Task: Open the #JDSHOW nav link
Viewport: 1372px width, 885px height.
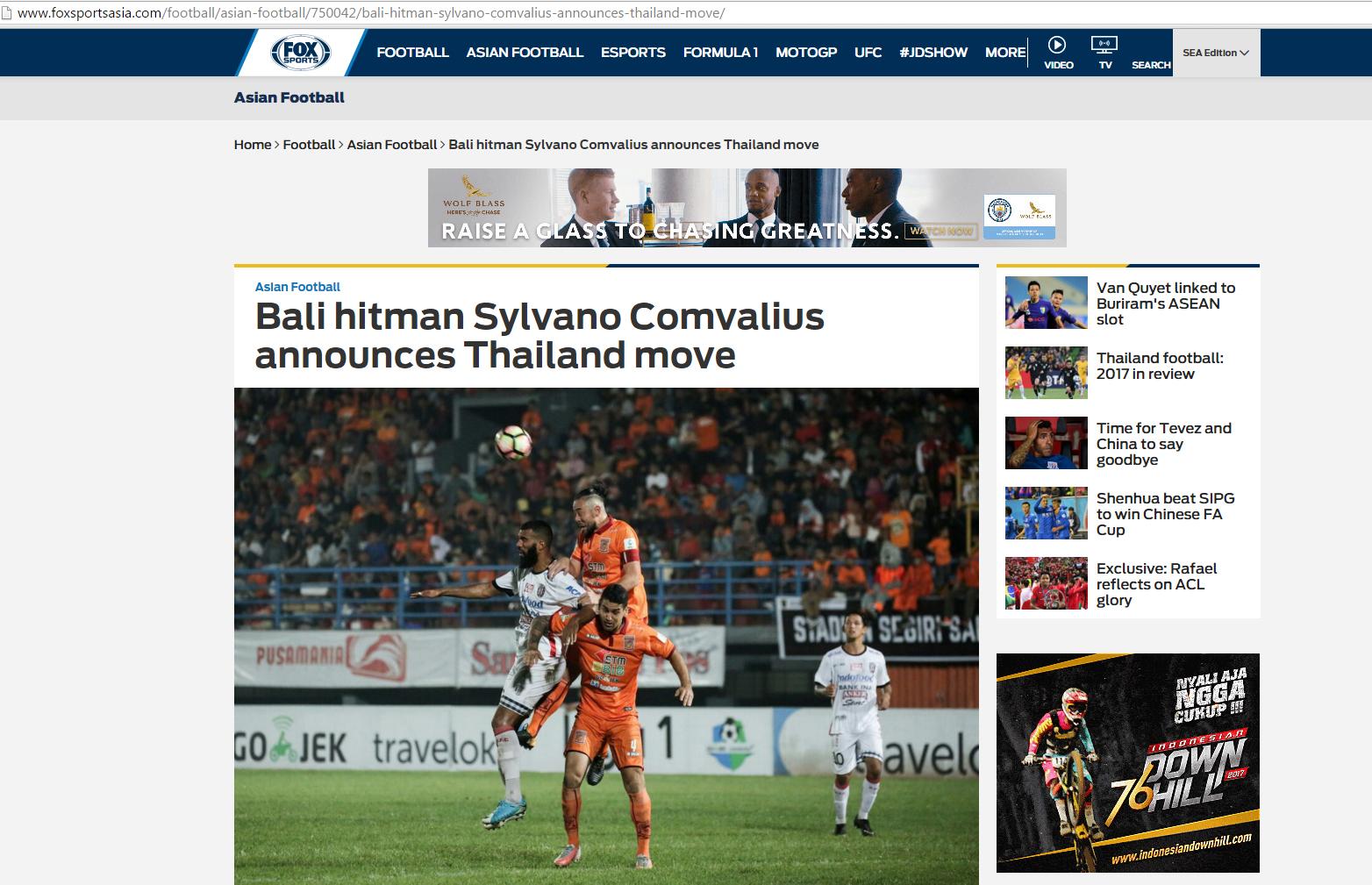Action: point(933,53)
